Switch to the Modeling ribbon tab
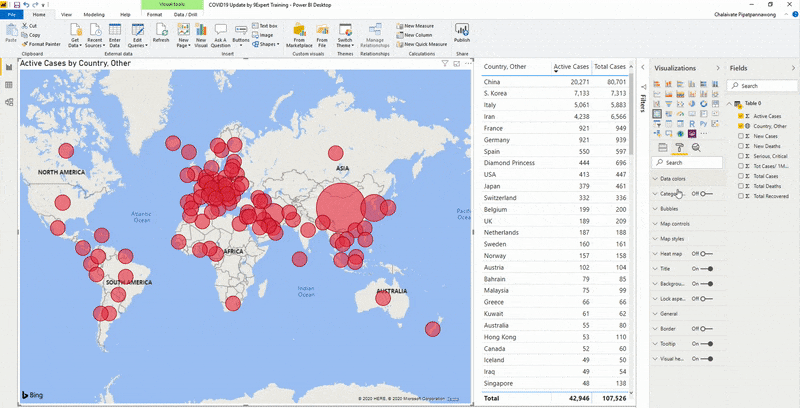The height and width of the screenshot is (408, 800). 94,15
